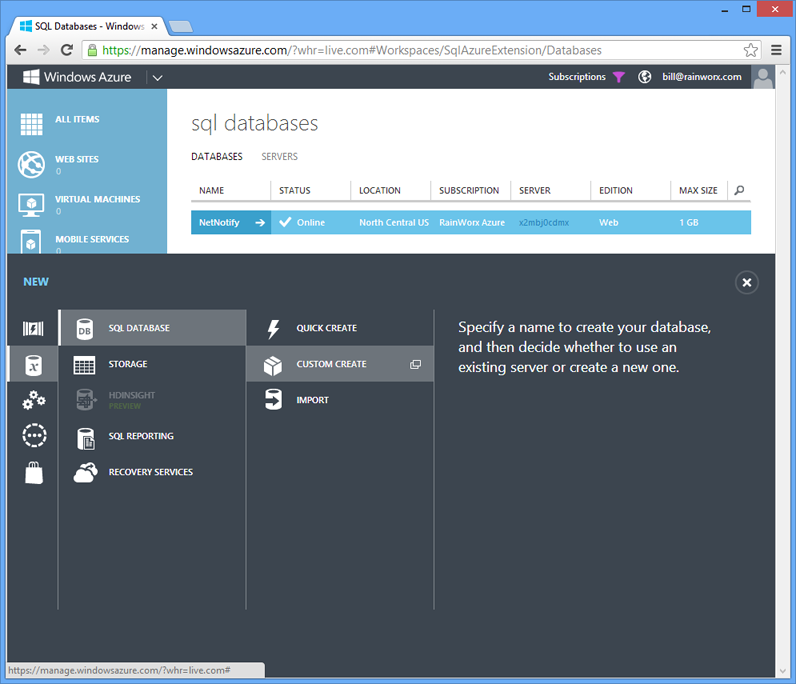
Task: Click the Virtual Machines monitor icon
Action: coord(31,205)
